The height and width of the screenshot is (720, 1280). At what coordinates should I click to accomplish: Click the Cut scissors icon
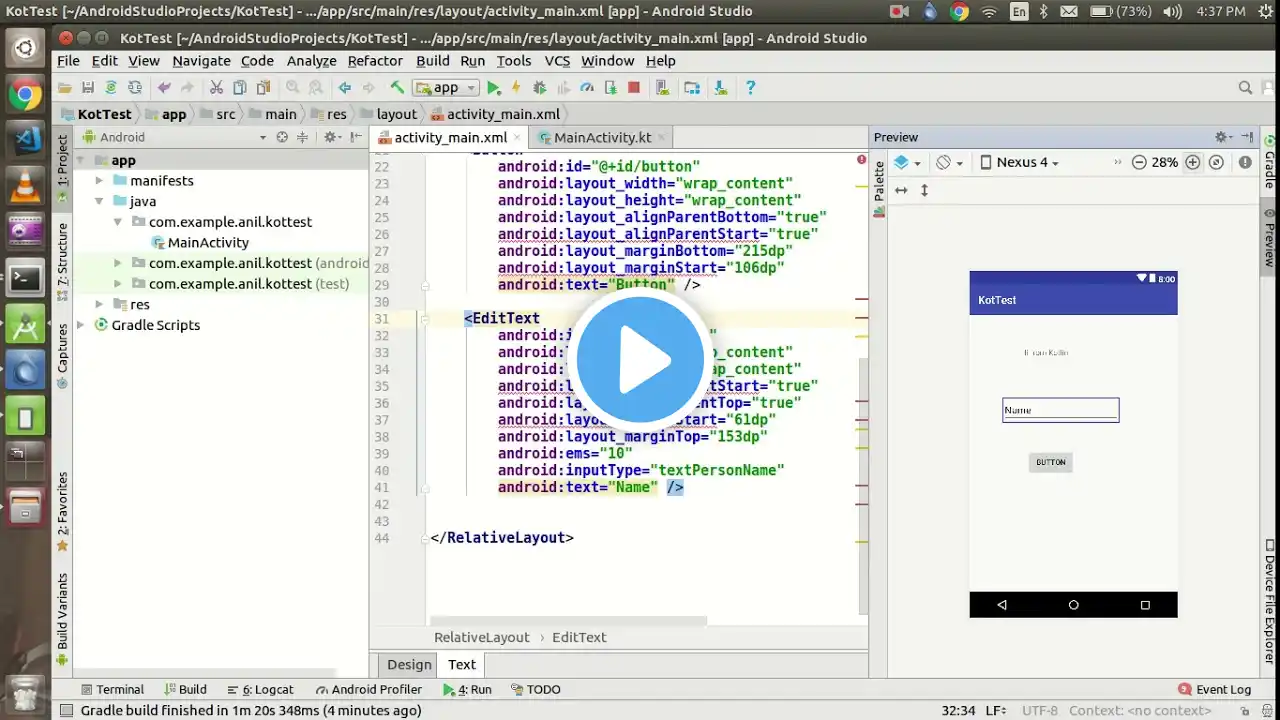click(216, 88)
